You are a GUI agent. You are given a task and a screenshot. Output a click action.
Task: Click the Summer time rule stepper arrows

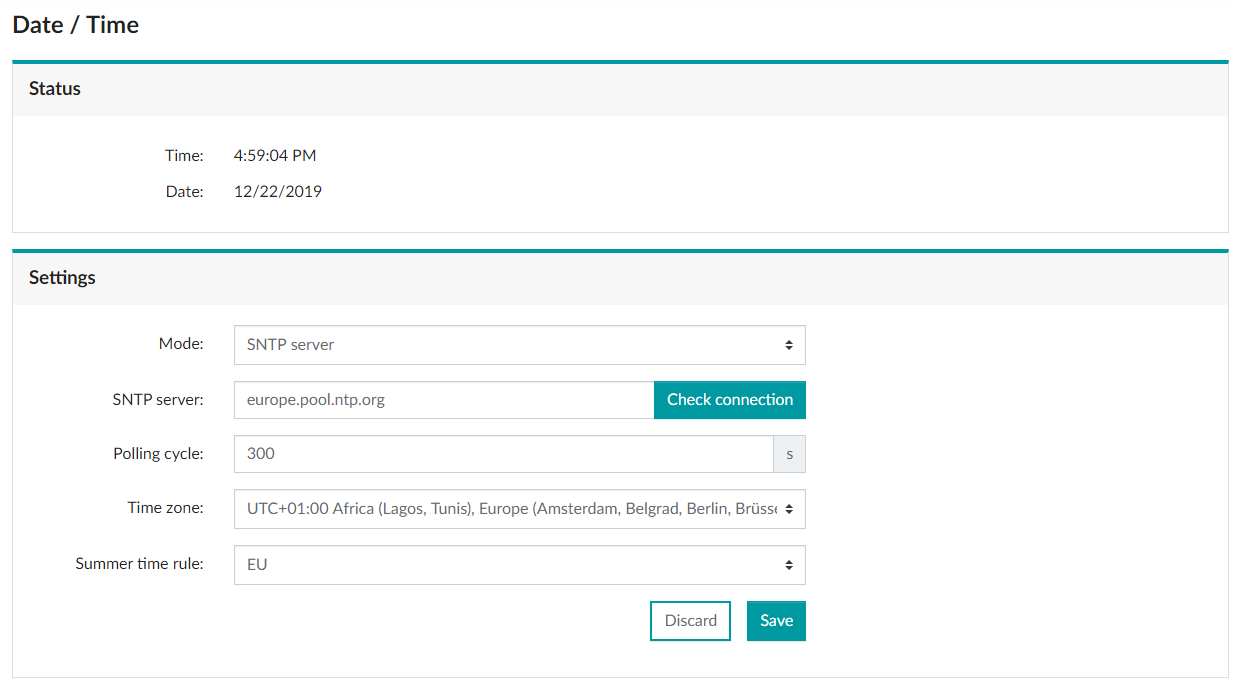[x=790, y=564]
